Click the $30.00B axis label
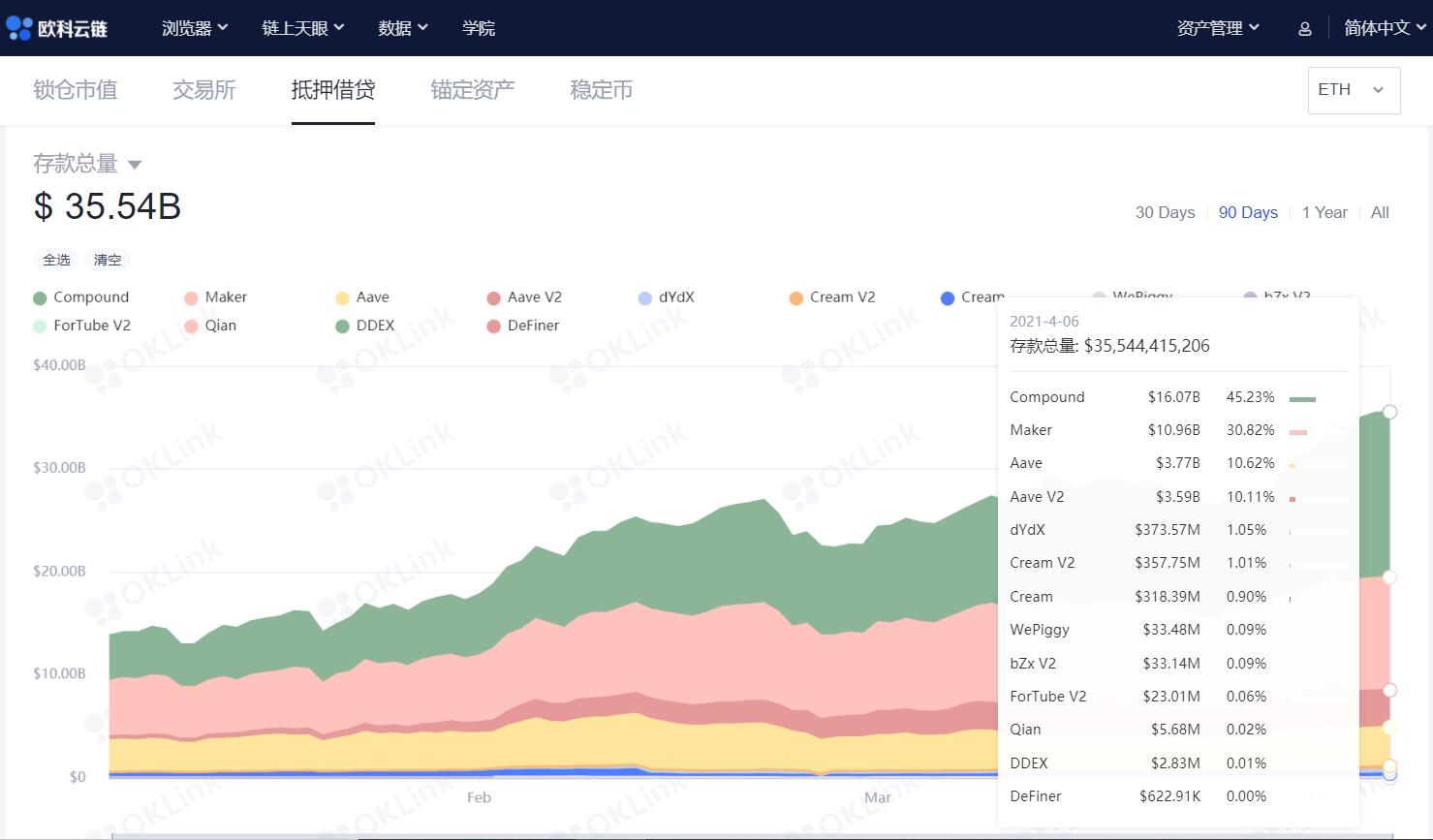Screen dimensions: 1433x840 [x=59, y=467]
